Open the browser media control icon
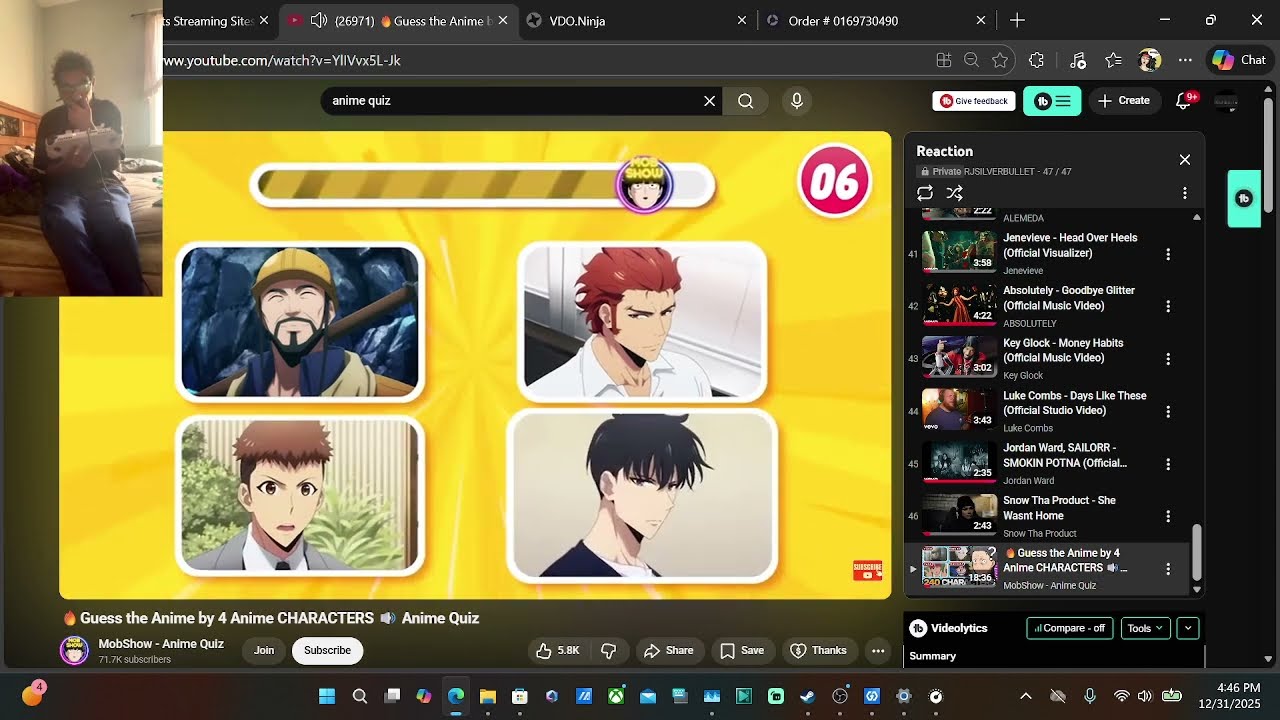1280x720 pixels. pyautogui.click(x=1077, y=60)
